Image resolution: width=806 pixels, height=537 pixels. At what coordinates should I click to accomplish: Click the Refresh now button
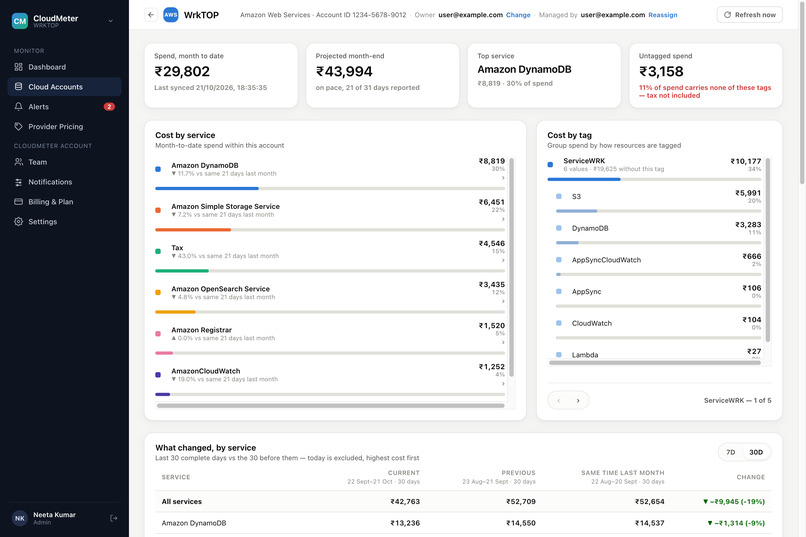tap(749, 15)
